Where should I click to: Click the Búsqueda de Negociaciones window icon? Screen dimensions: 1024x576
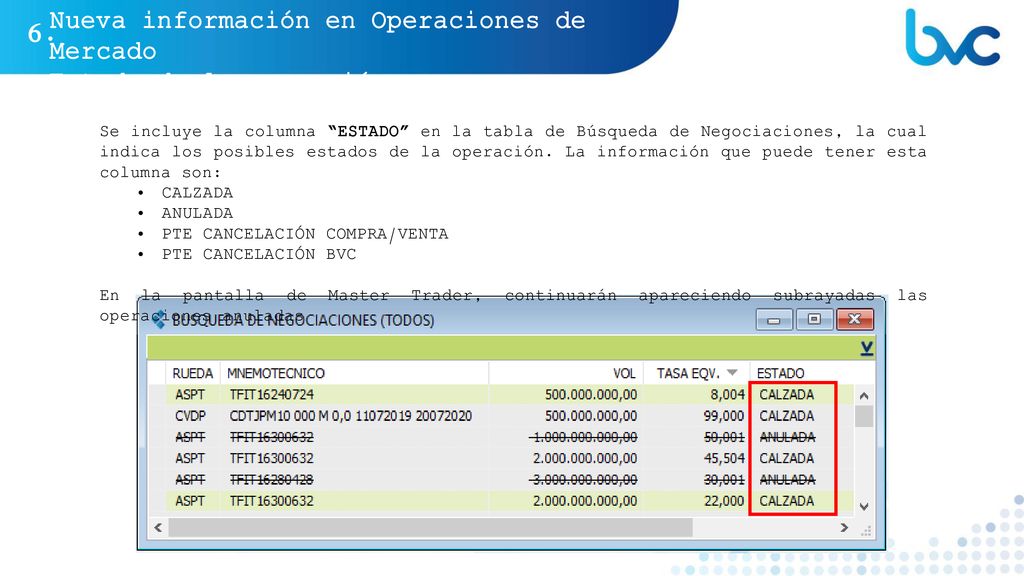click(x=159, y=319)
